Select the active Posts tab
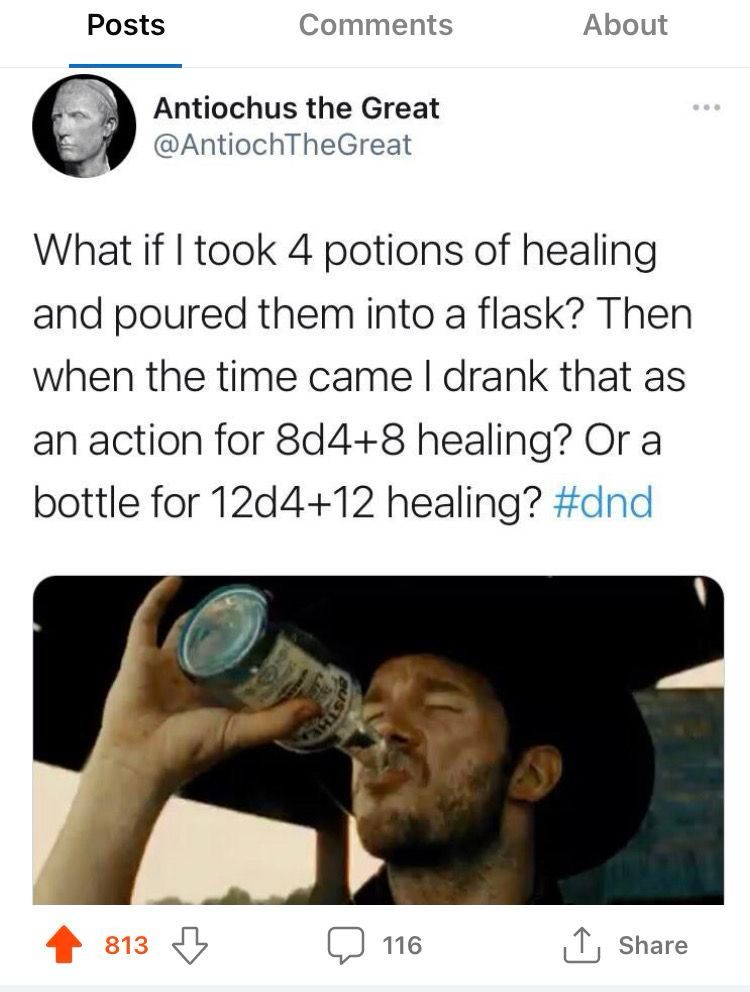This screenshot has width=750, height=992. (124, 26)
